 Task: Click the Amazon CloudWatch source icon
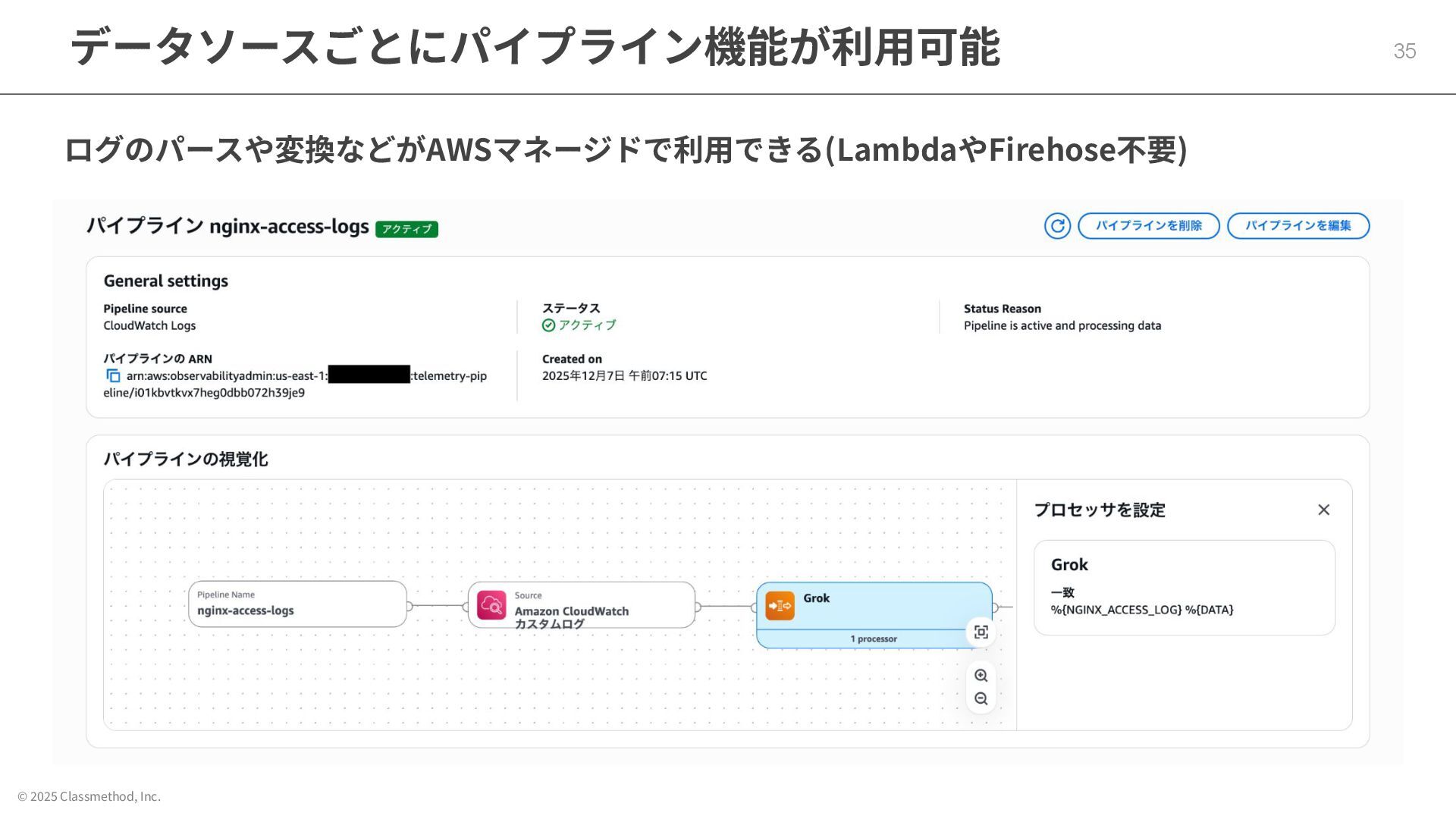tap(491, 605)
